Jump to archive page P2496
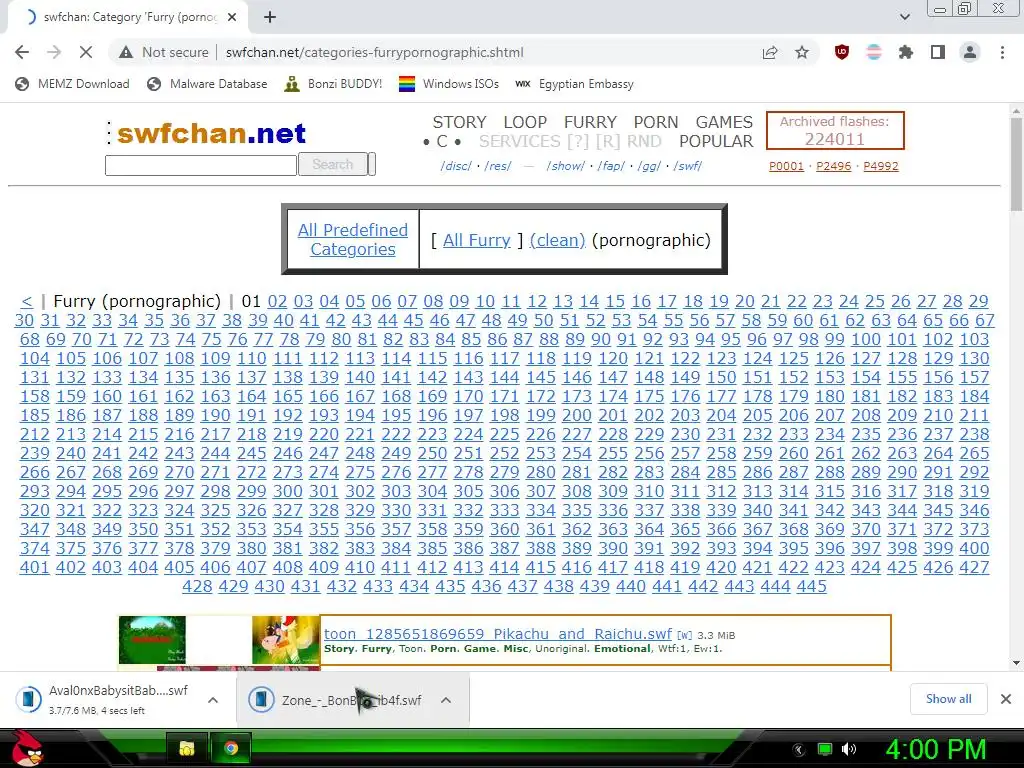The height and width of the screenshot is (768, 1024). (834, 166)
